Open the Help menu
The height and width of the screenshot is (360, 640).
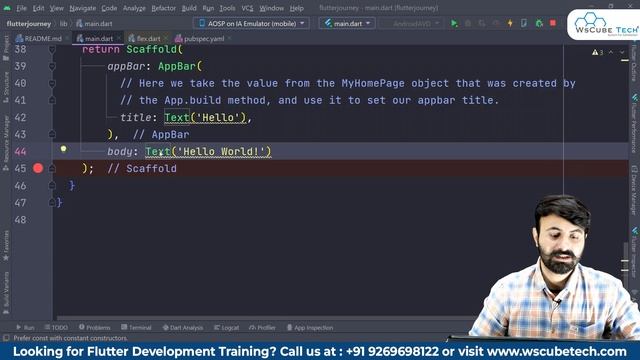296,8
